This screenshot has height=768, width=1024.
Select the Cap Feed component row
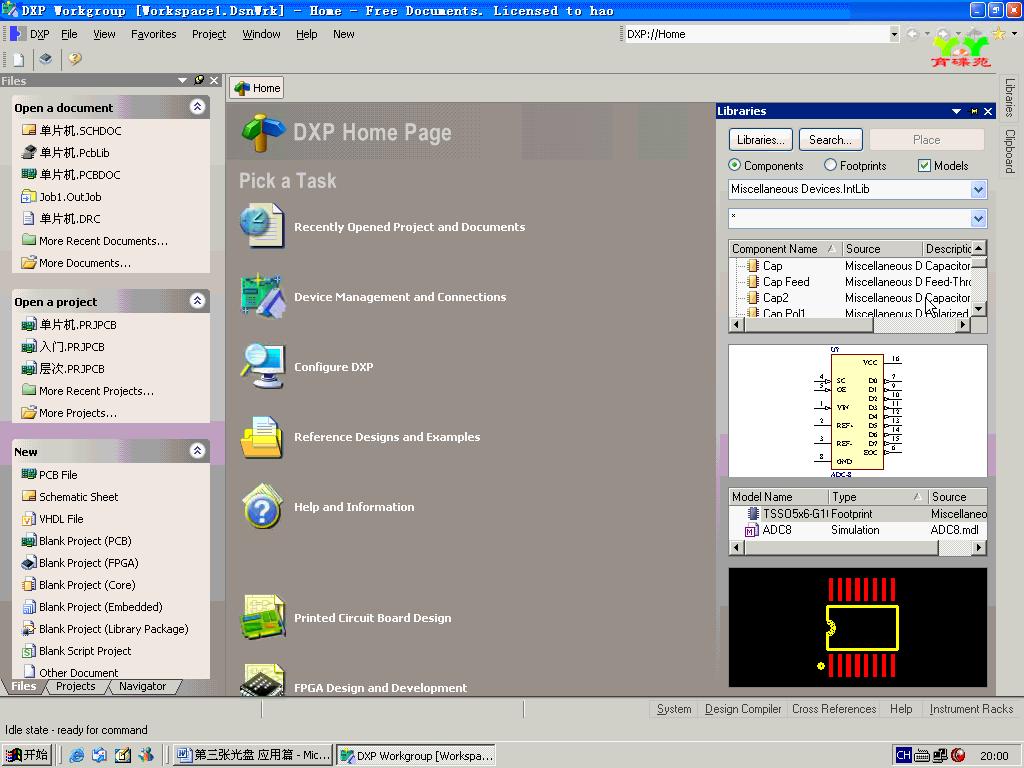click(850, 282)
